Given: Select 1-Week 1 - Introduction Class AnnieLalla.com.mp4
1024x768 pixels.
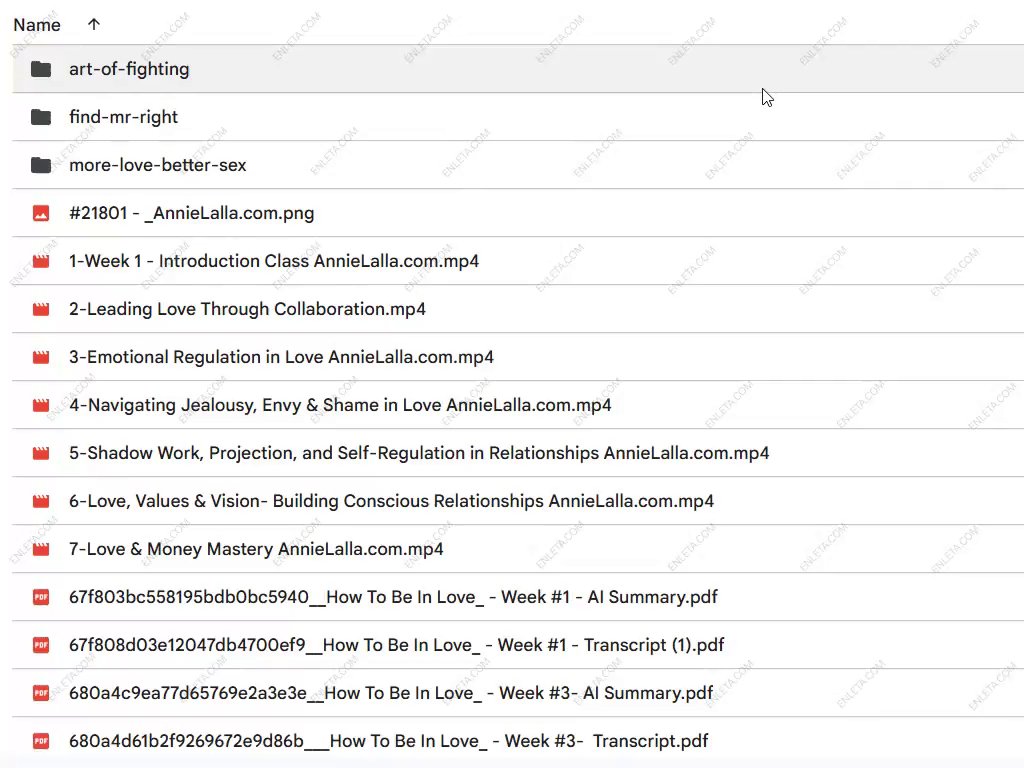Looking at the screenshot, I should click(x=274, y=261).
